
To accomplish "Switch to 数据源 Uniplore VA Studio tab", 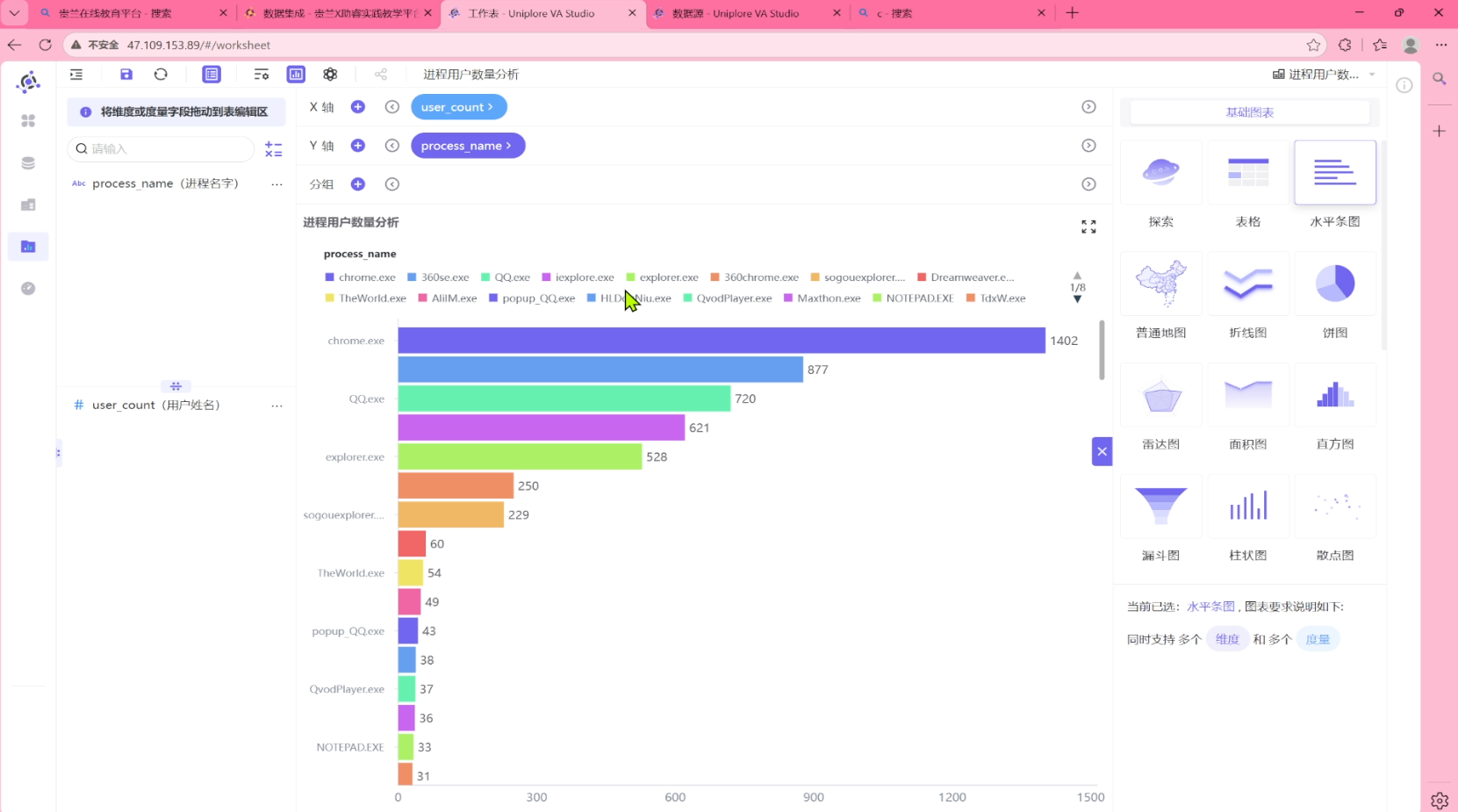I will 746,13.
